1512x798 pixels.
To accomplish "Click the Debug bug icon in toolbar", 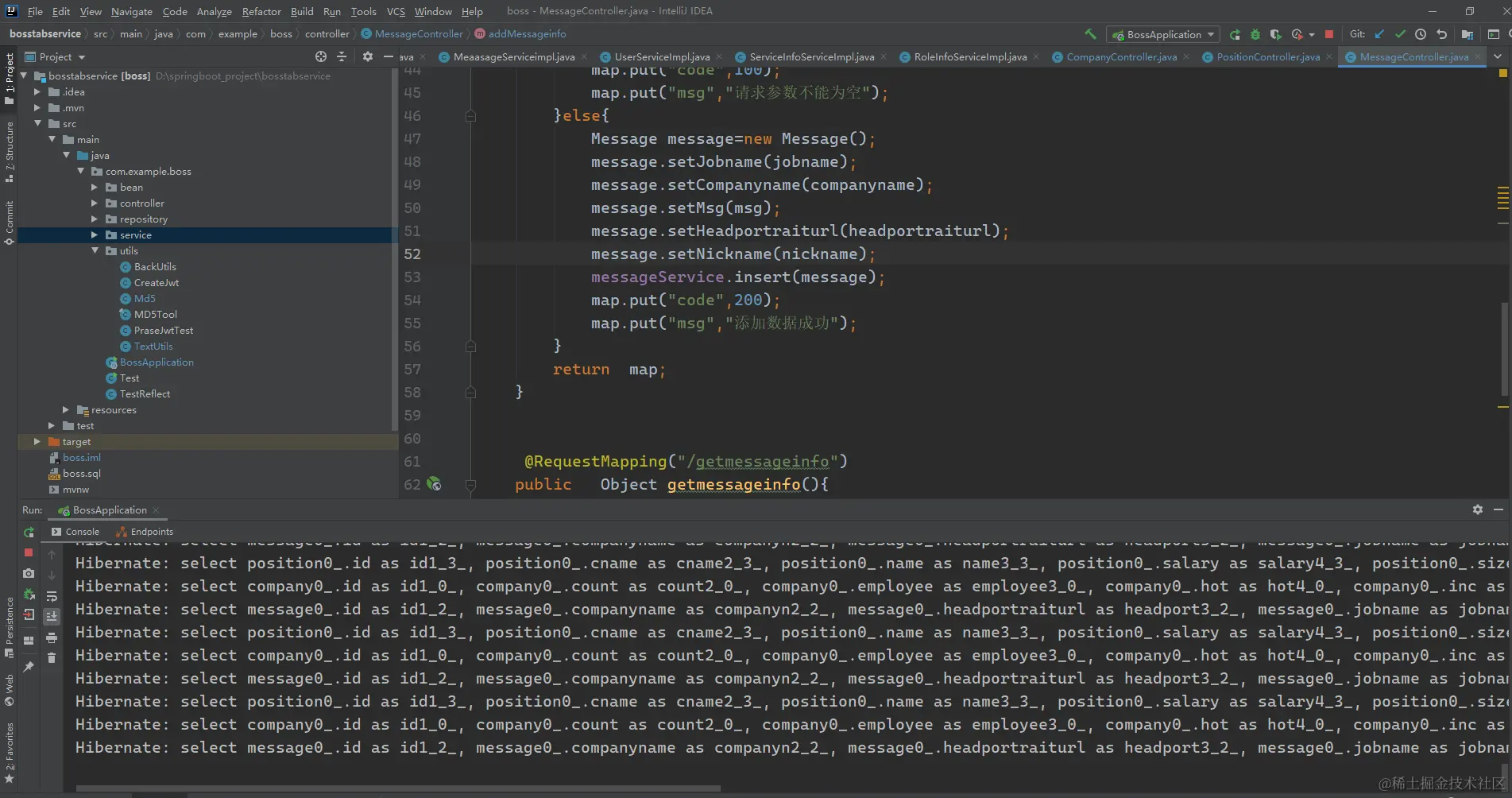I will 1255,34.
